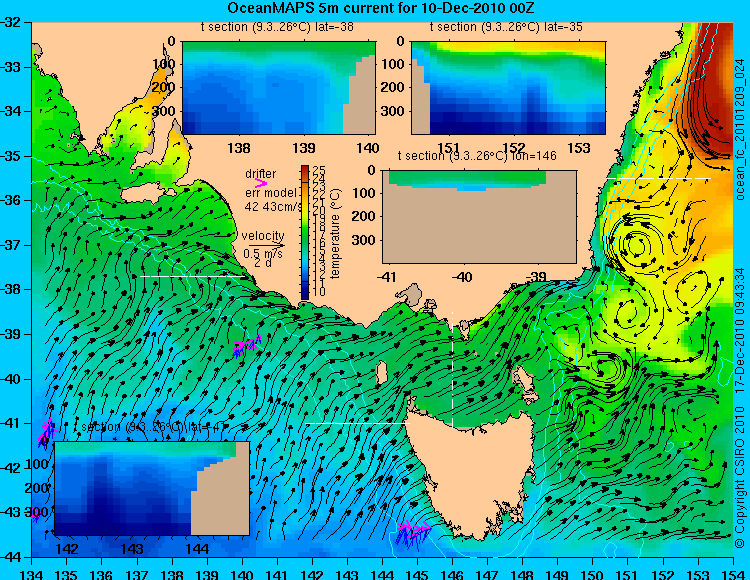Viewport: 750px width, 580px height.
Task: Select the magenta drifter marker near latitude -43 label
Action: coord(35,515)
